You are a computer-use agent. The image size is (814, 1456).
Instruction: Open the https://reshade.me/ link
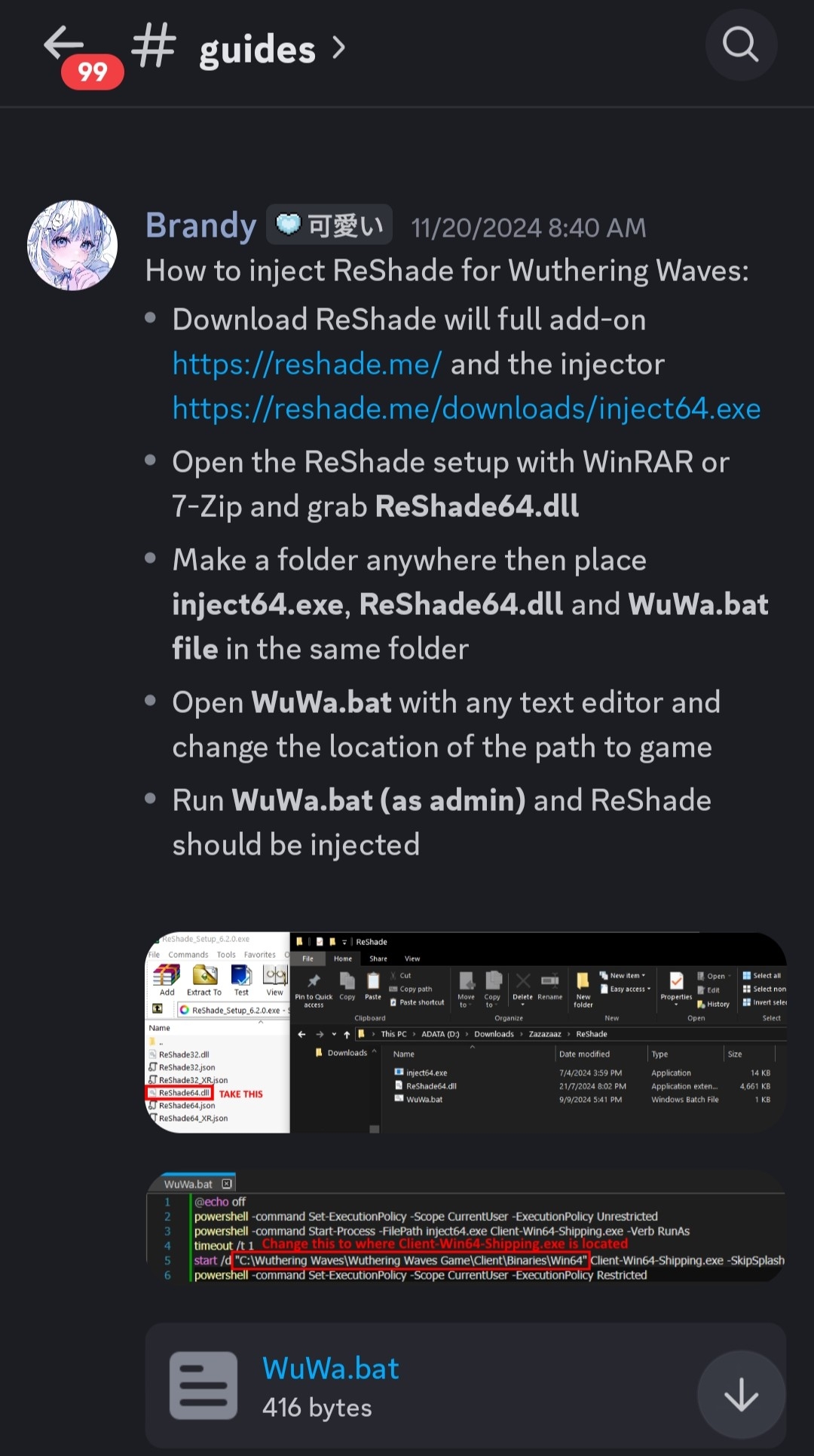tap(307, 364)
